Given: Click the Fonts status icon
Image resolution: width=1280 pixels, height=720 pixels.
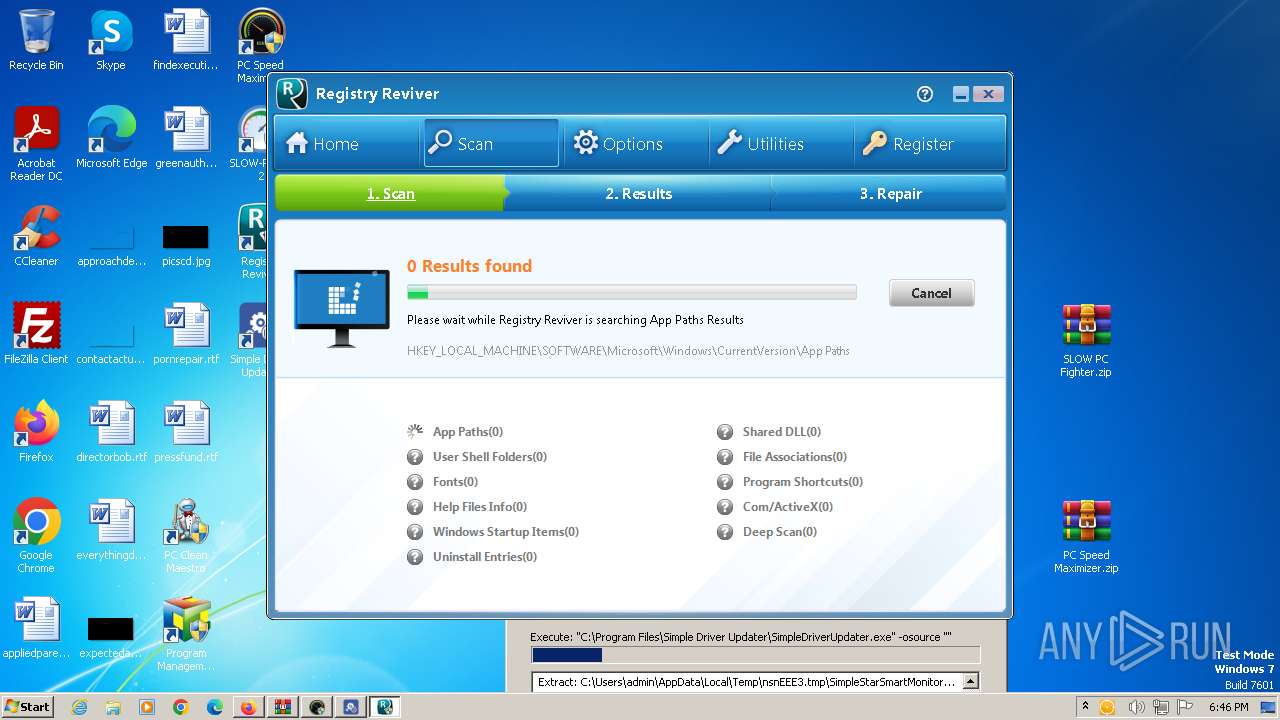Looking at the screenshot, I should coord(415,482).
